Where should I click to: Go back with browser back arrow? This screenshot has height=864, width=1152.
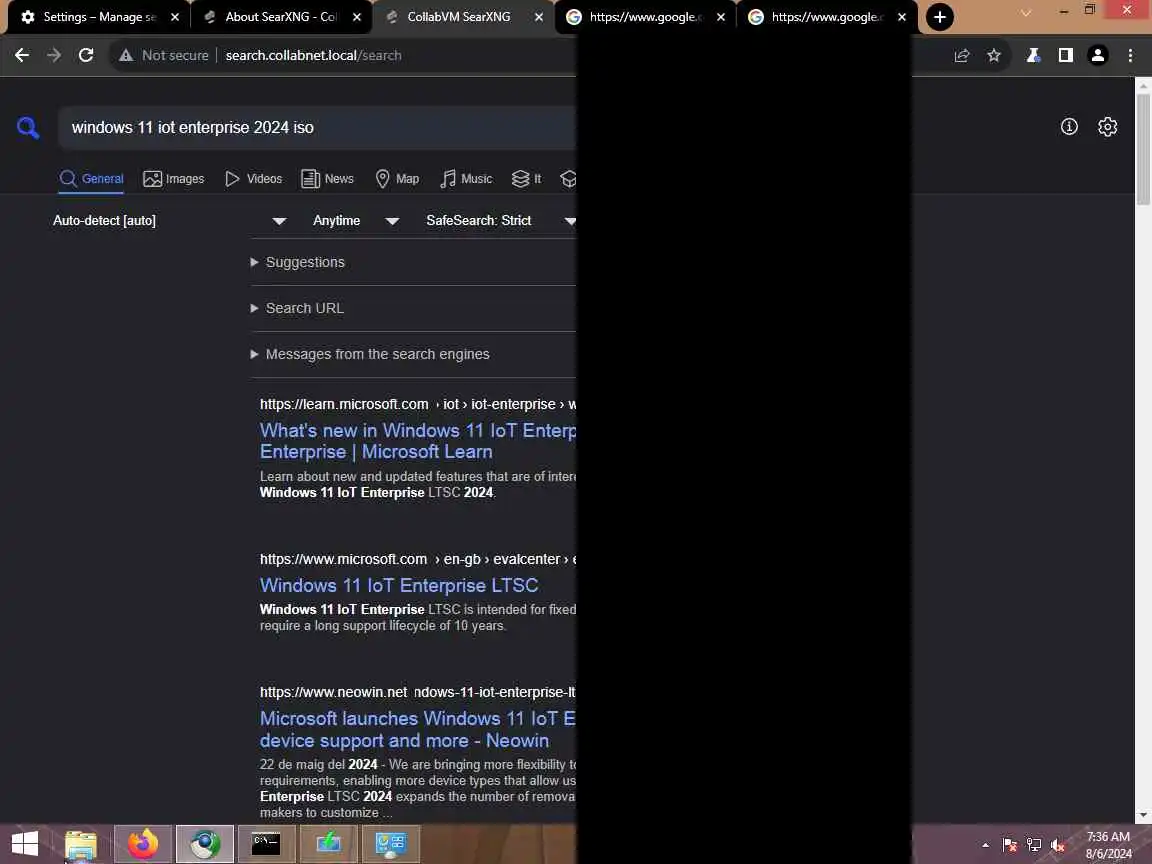pos(22,55)
